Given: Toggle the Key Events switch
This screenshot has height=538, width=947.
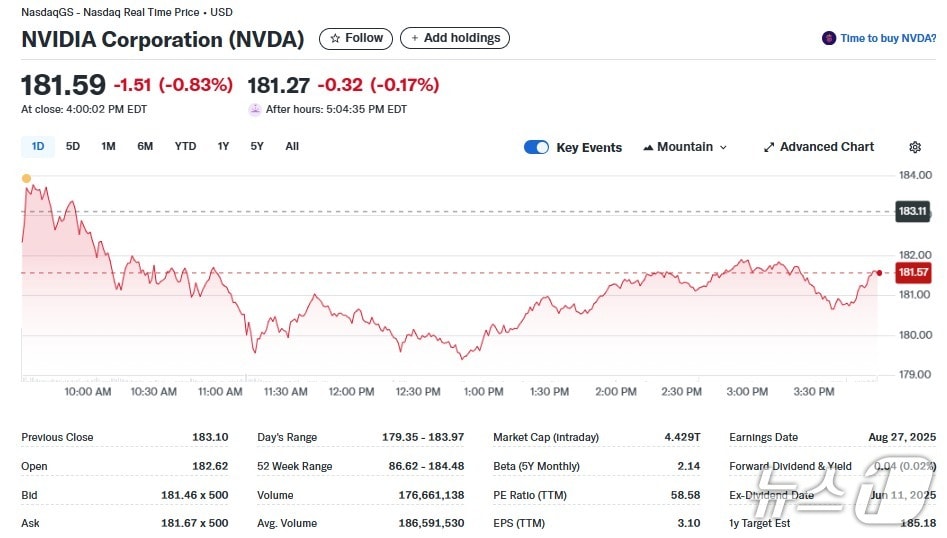Looking at the screenshot, I should [x=536, y=147].
